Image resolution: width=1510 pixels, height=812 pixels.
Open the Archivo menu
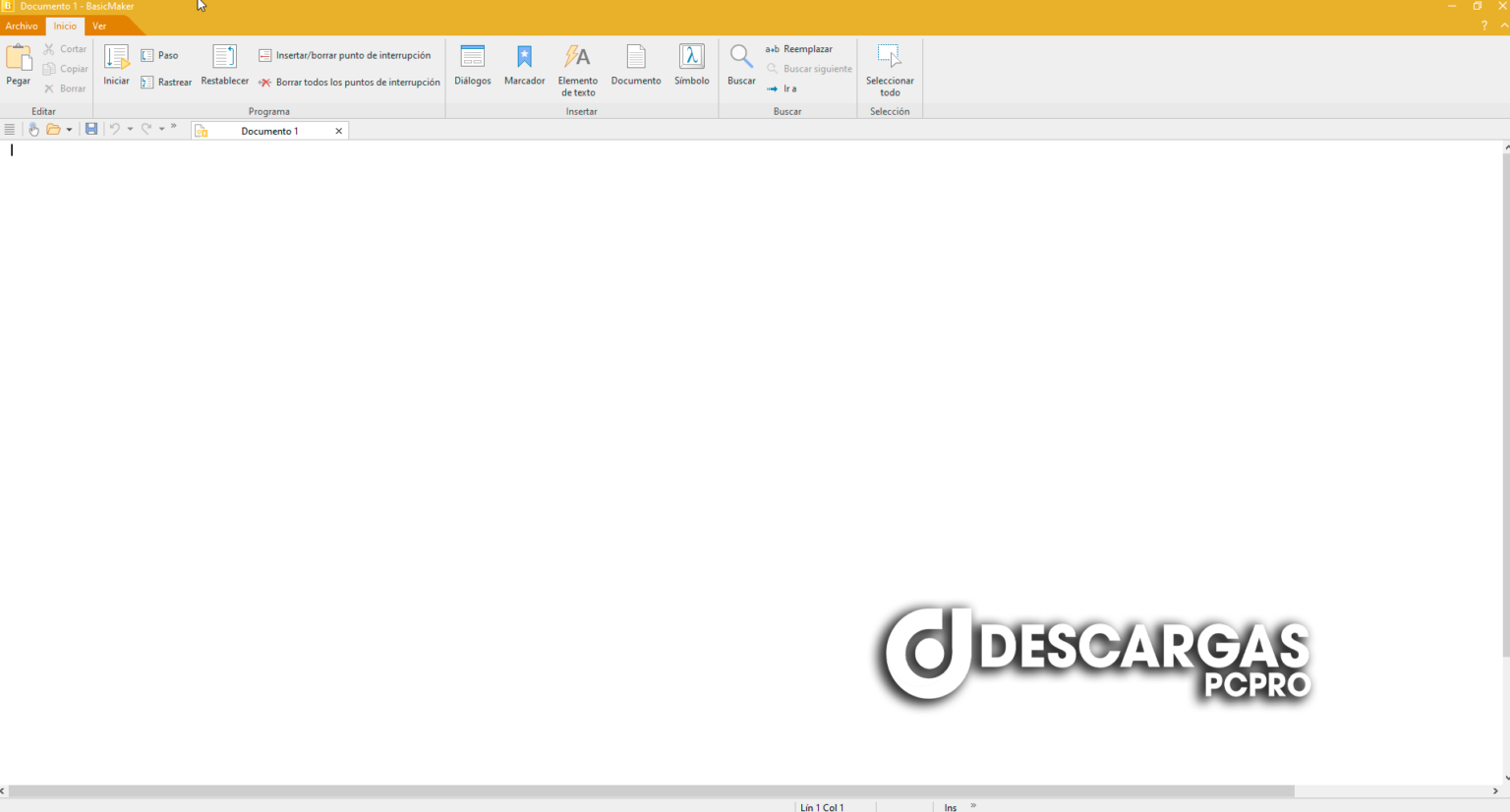(22, 27)
